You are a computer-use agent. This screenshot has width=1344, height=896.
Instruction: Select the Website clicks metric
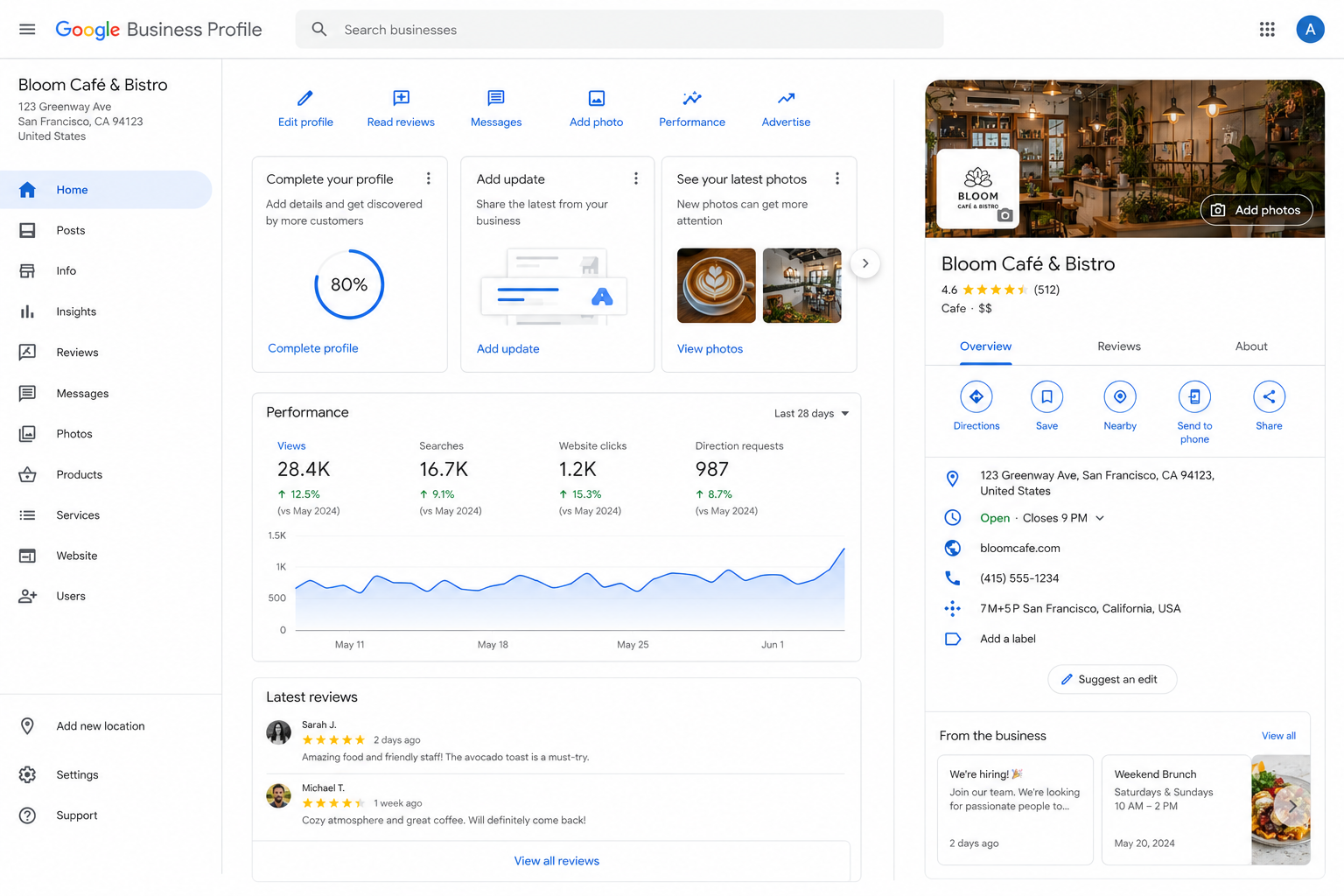(593, 479)
